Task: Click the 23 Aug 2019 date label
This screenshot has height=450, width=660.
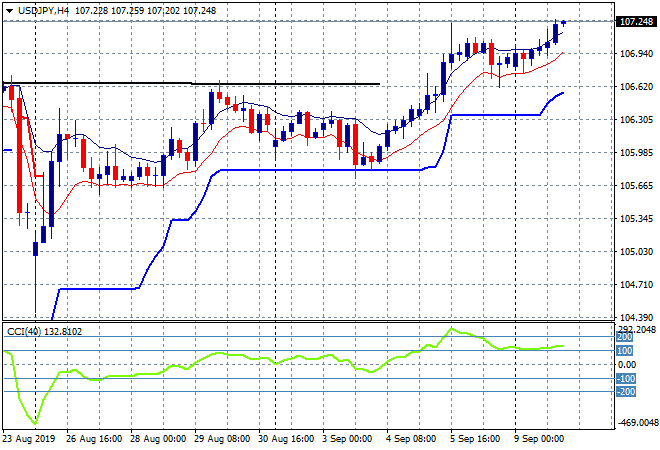Action: click(x=29, y=439)
